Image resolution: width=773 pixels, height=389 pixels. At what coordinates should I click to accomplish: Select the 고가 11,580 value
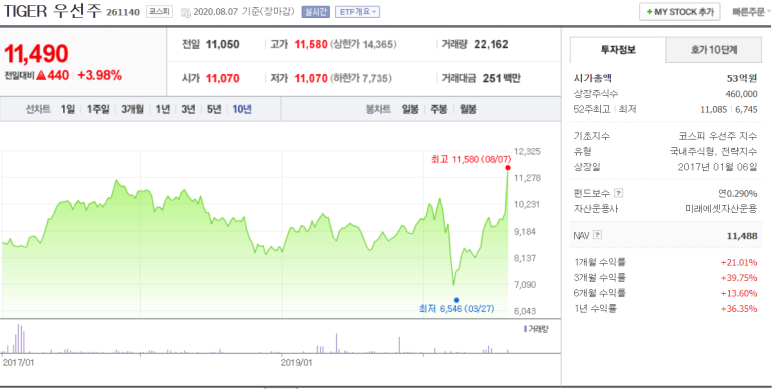click(311, 44)
